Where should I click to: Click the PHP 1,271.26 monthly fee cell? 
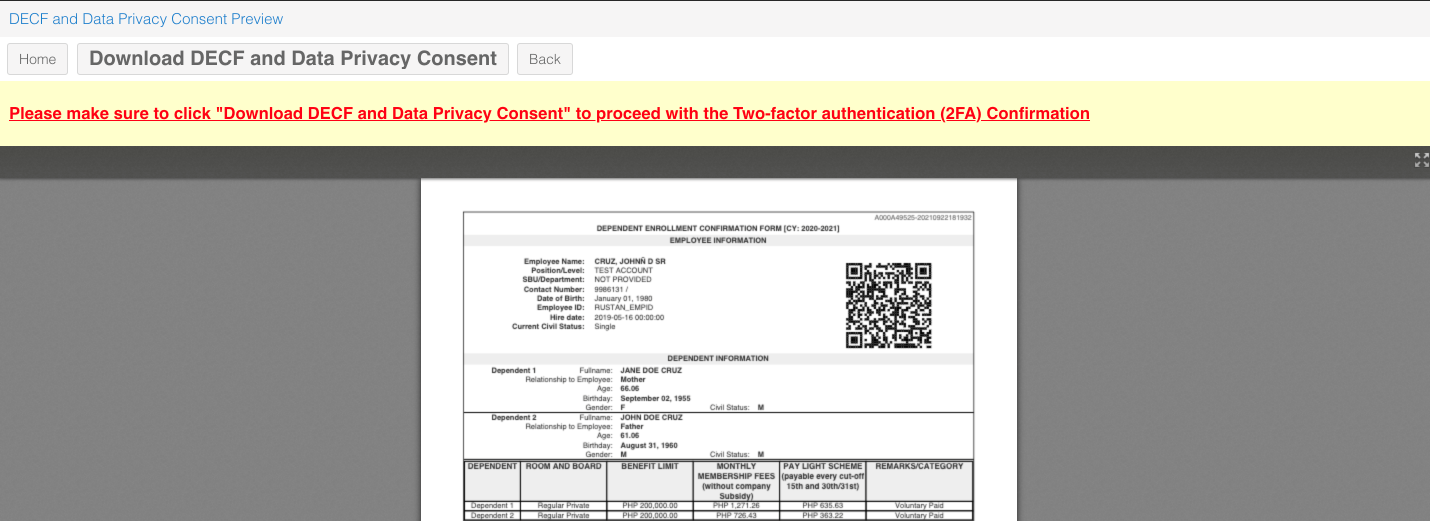735,506
